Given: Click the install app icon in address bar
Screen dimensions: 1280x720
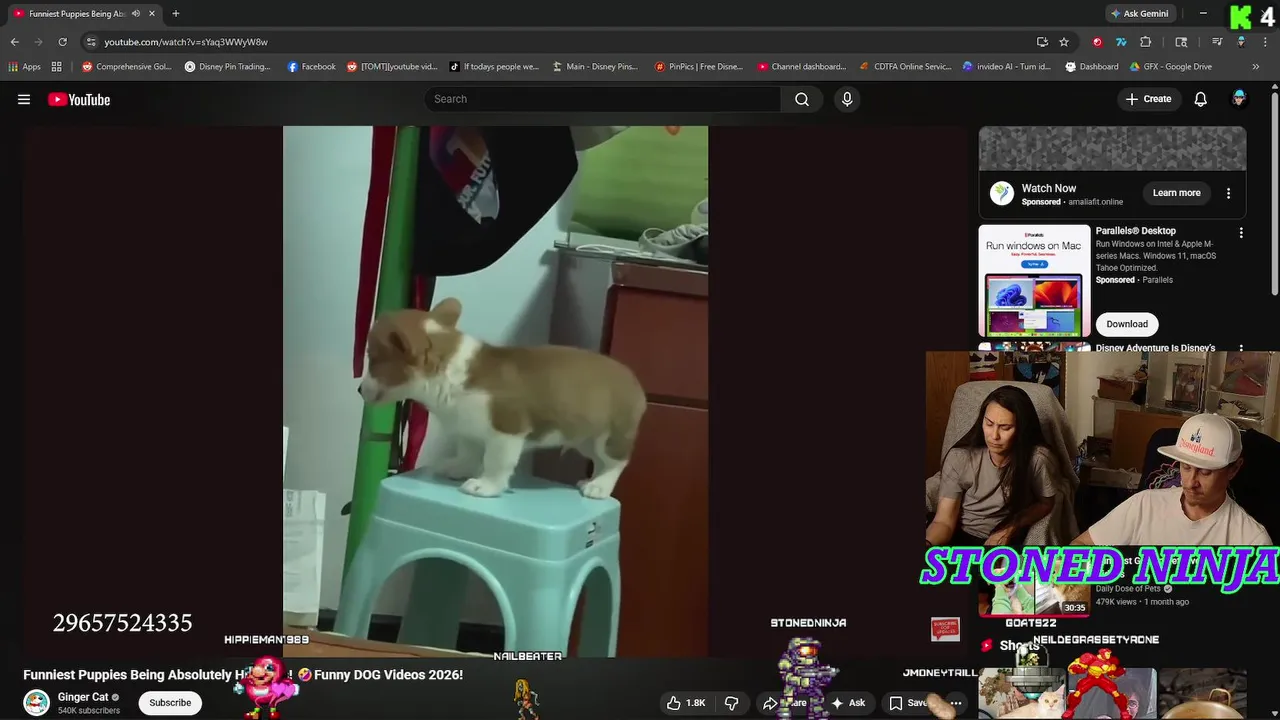Looking at the screenshot, I should (1042, 42).
